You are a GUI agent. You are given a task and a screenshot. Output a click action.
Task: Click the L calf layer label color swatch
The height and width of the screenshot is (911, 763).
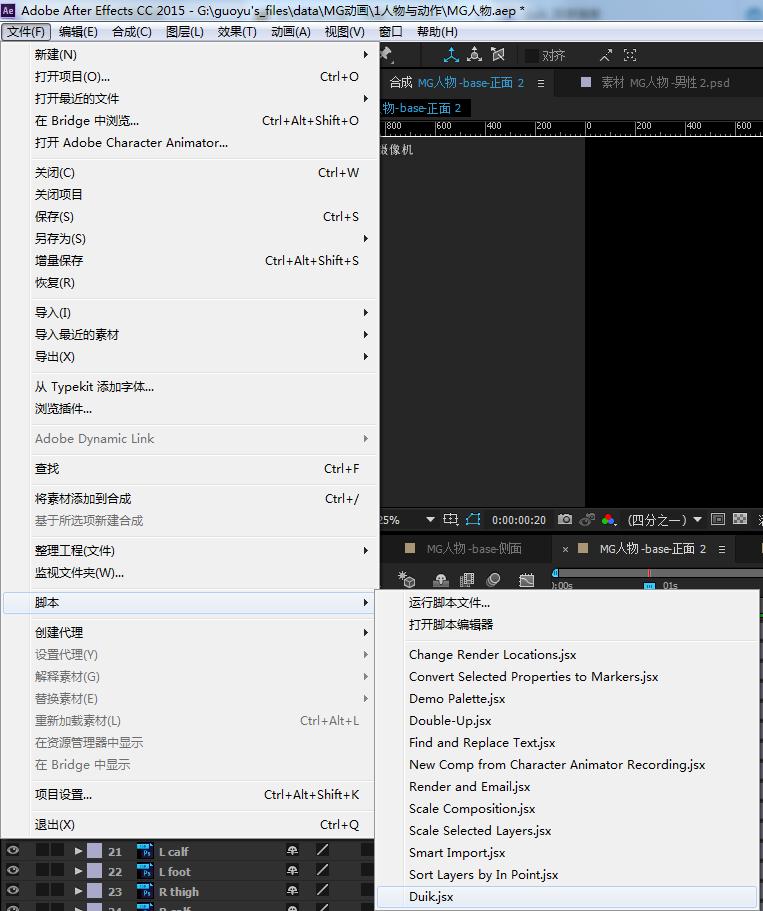coord(95,851)
